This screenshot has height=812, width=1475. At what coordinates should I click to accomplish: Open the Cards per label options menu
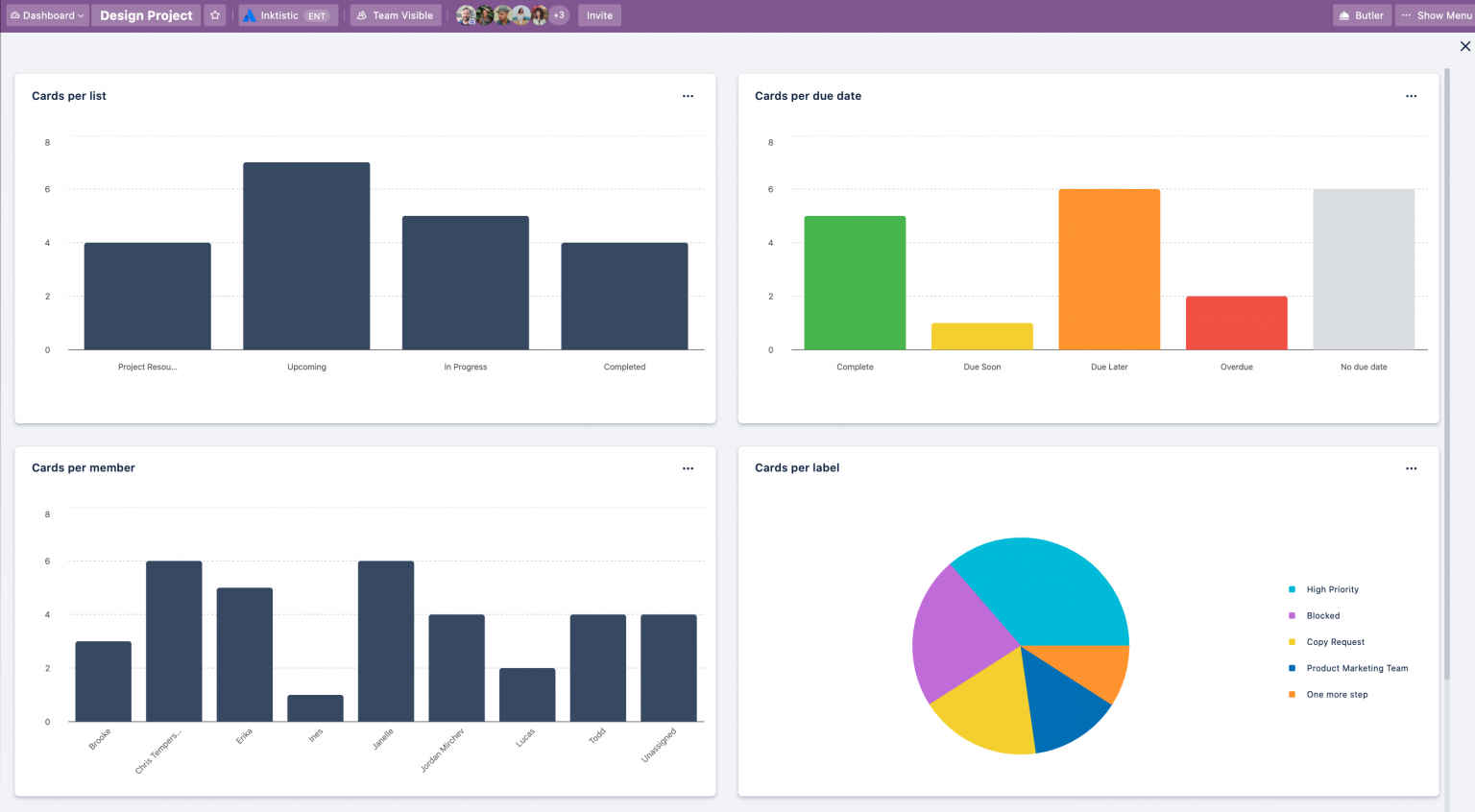click(x=1411, y=467)
